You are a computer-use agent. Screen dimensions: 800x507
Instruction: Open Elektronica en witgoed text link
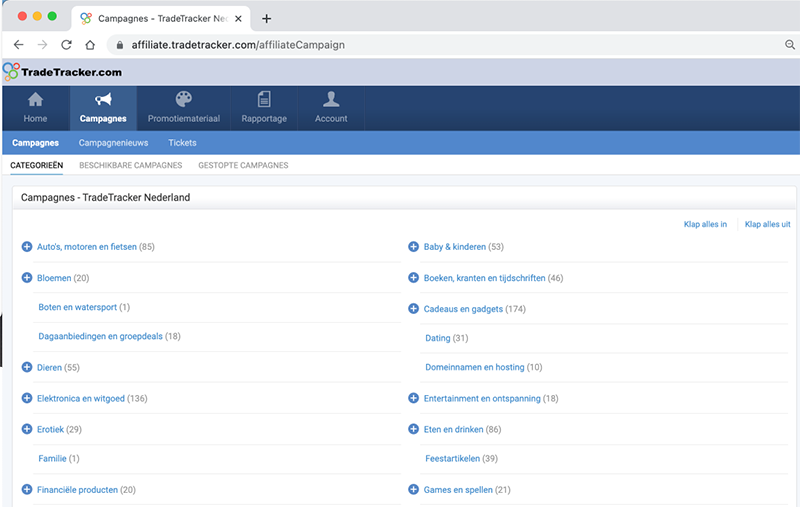[x=81, y=398]
